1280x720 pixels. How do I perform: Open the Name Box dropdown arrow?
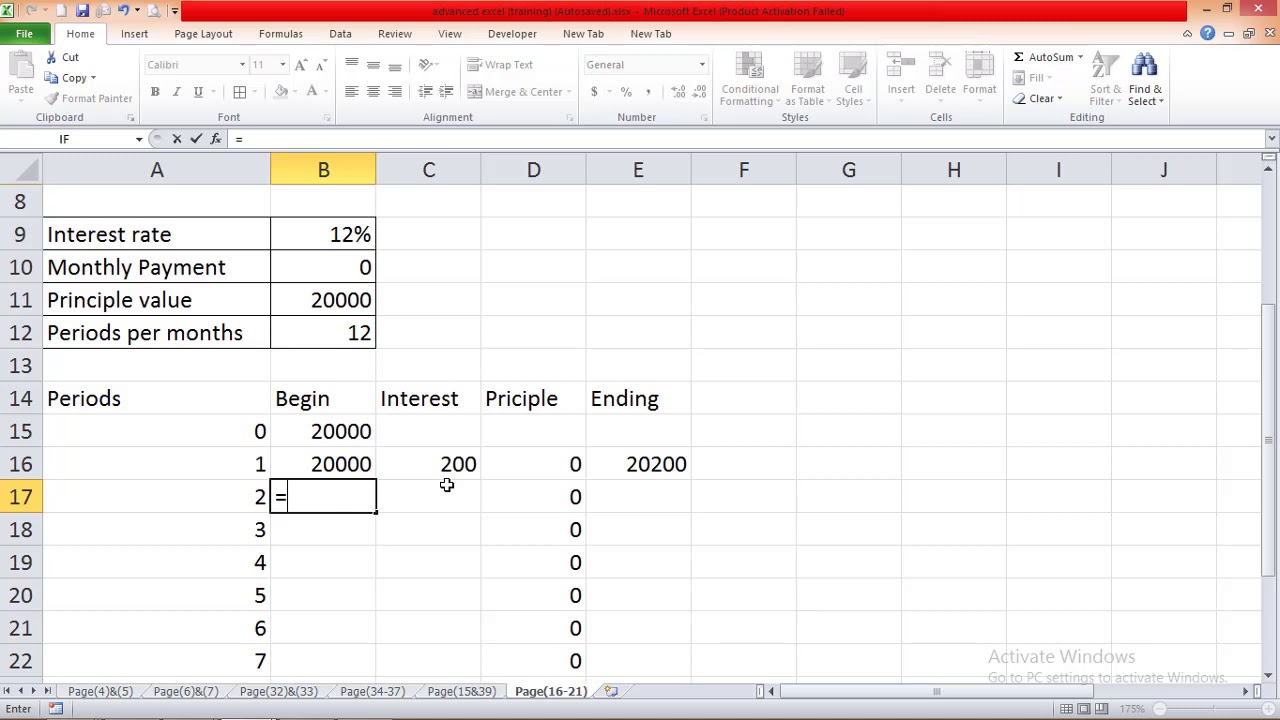139,139
